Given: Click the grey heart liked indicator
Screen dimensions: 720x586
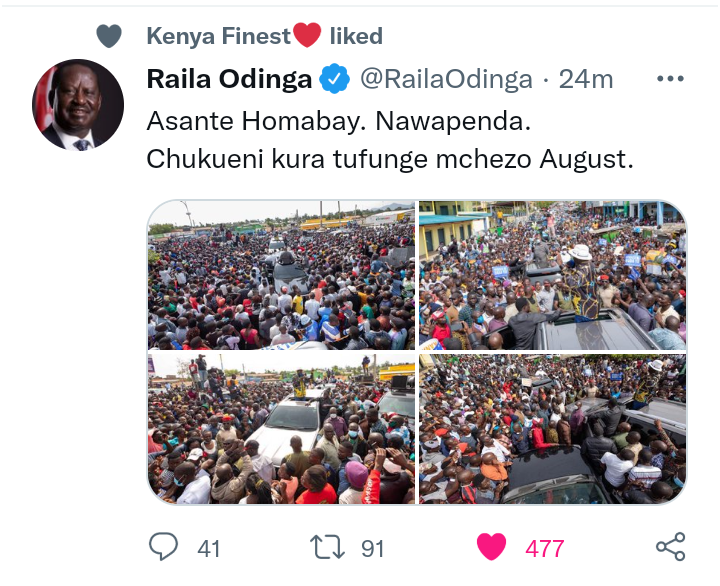Looking at the screenshot, I should pos(109,36).
